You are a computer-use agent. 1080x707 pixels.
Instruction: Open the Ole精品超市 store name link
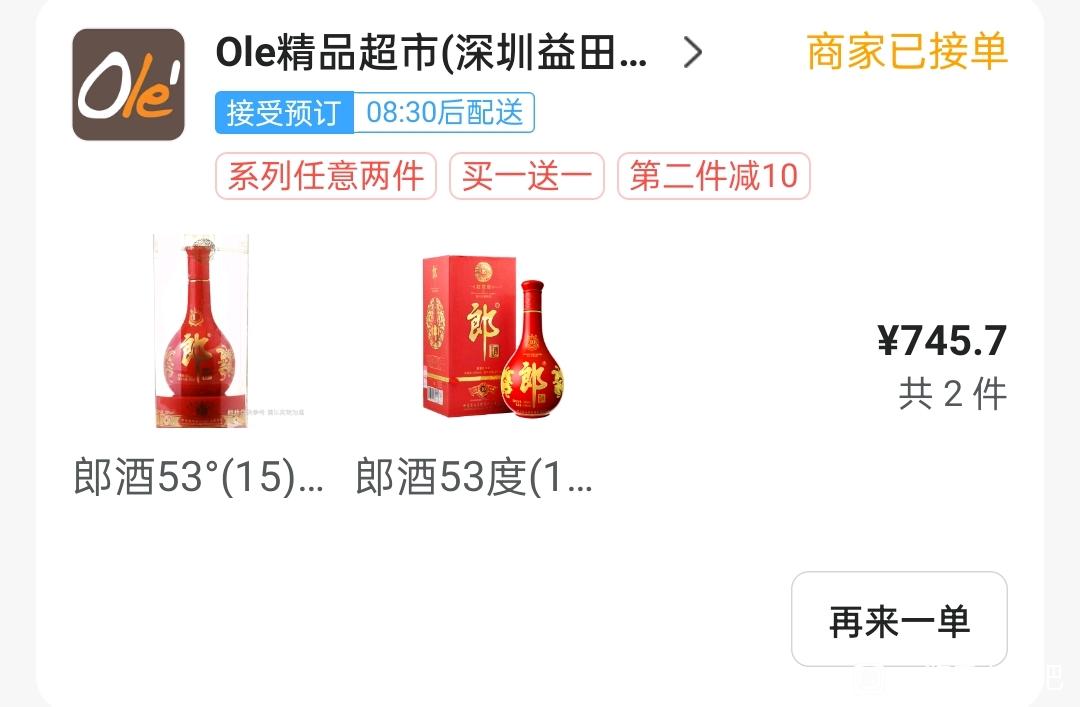(431, 52)
